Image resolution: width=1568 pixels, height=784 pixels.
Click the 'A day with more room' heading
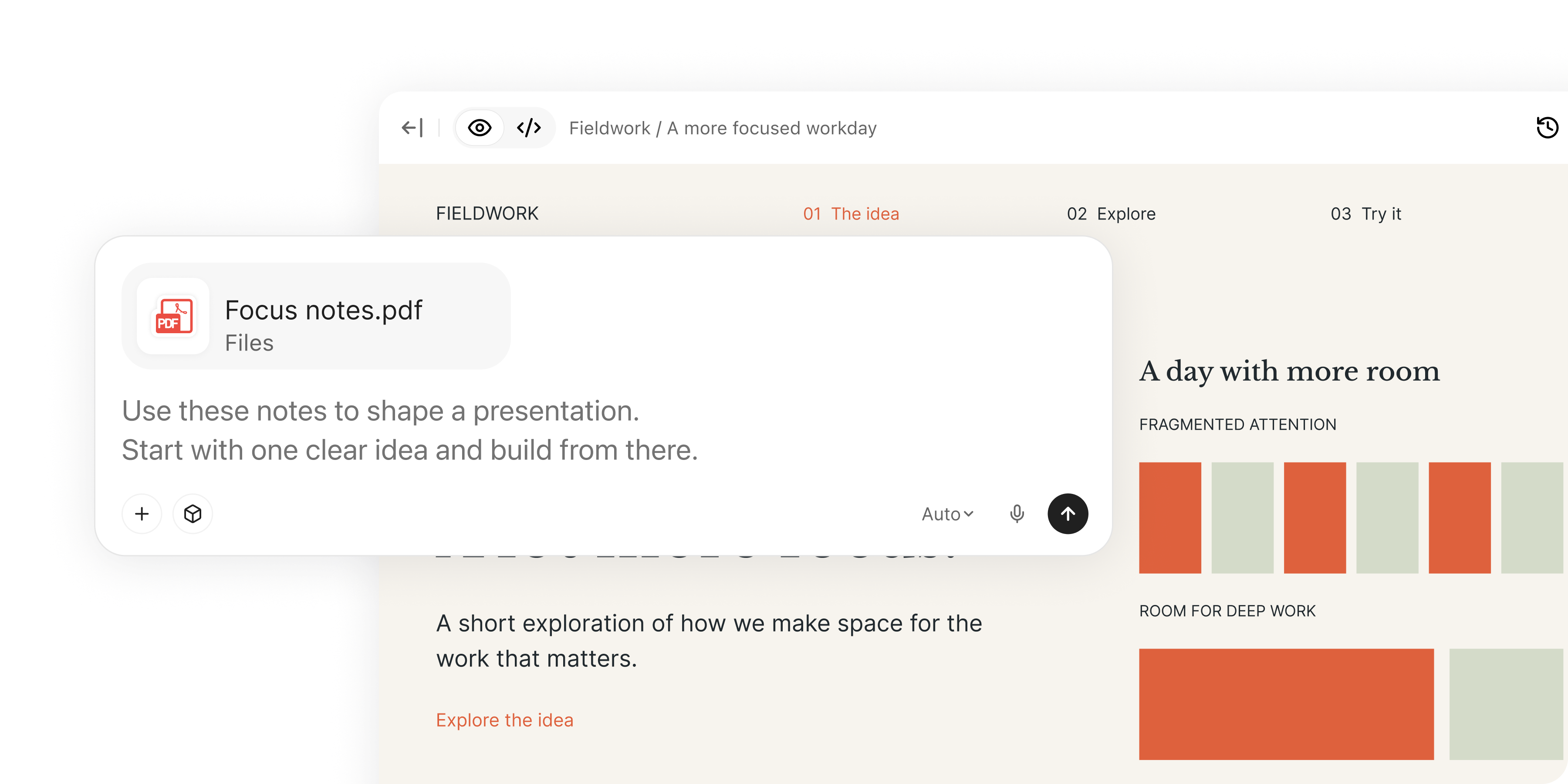[x=1289, y=371]
